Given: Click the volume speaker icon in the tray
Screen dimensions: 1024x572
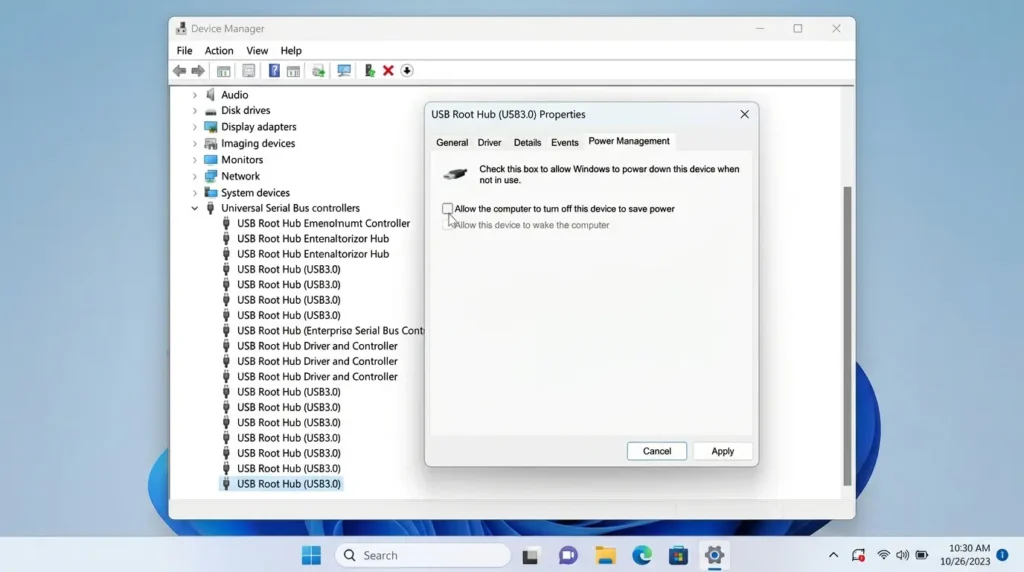Looking at the screenshot, I should click(x=903, y=555).
